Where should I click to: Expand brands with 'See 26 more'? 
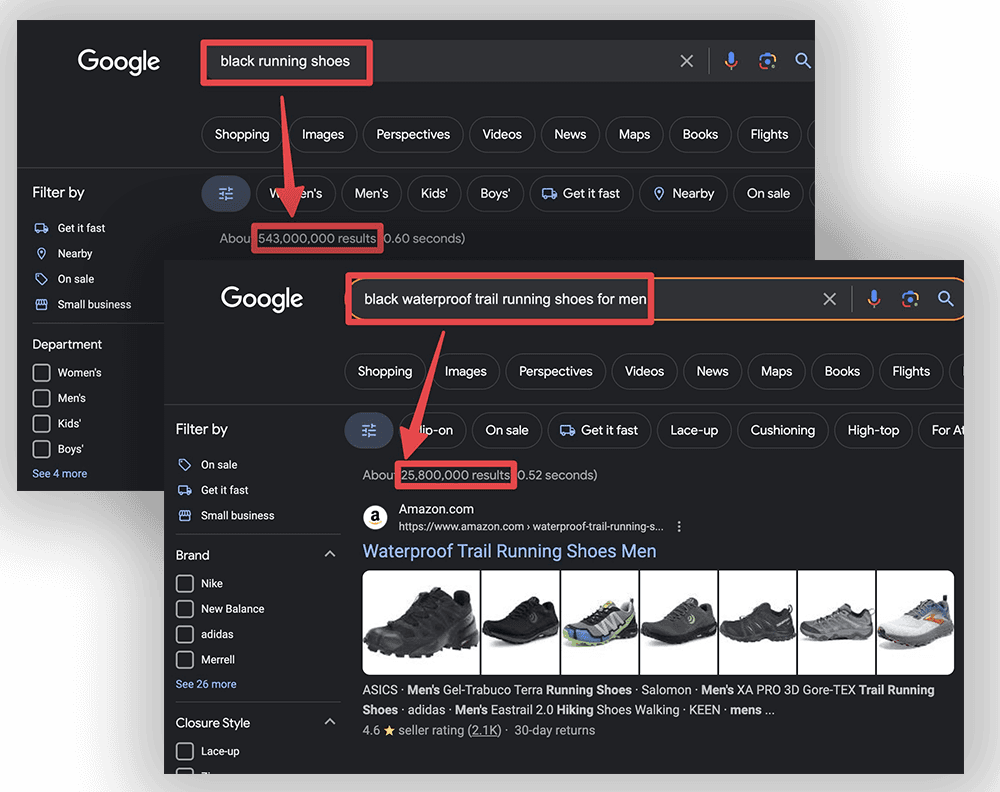click(206, 684)
